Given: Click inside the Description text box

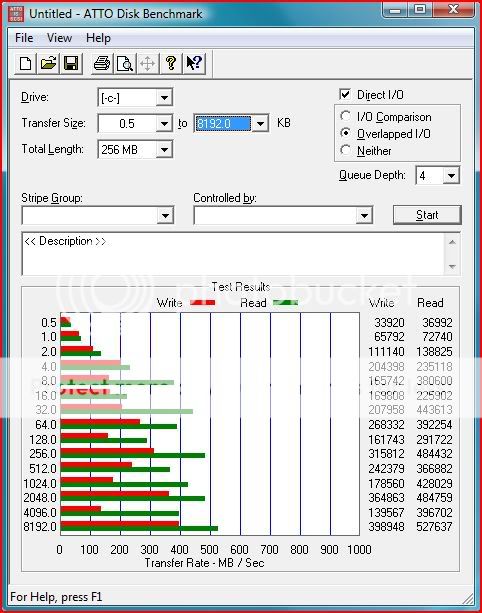Looking at the screenshot, I should click(233, 254).
